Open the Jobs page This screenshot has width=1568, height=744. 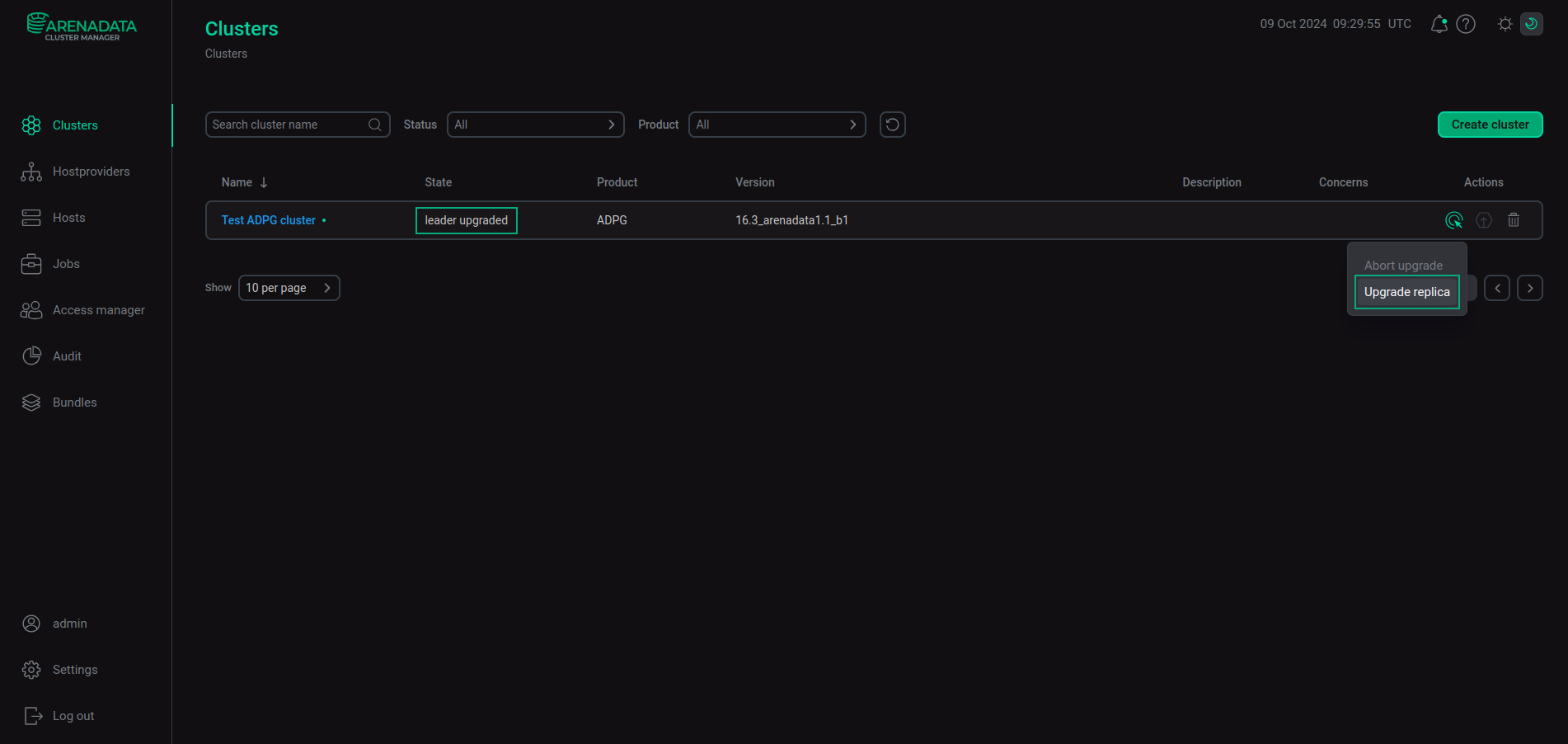50,264
